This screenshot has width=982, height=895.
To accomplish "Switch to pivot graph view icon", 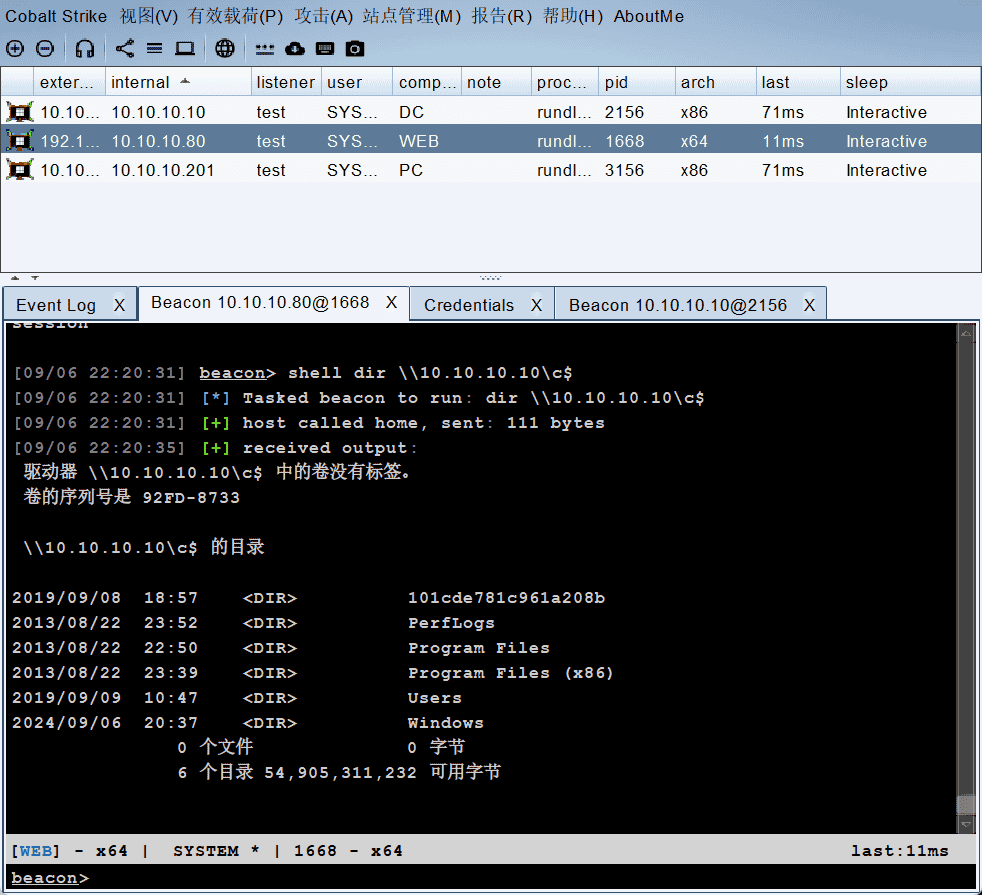I will (x=125, y=48).
